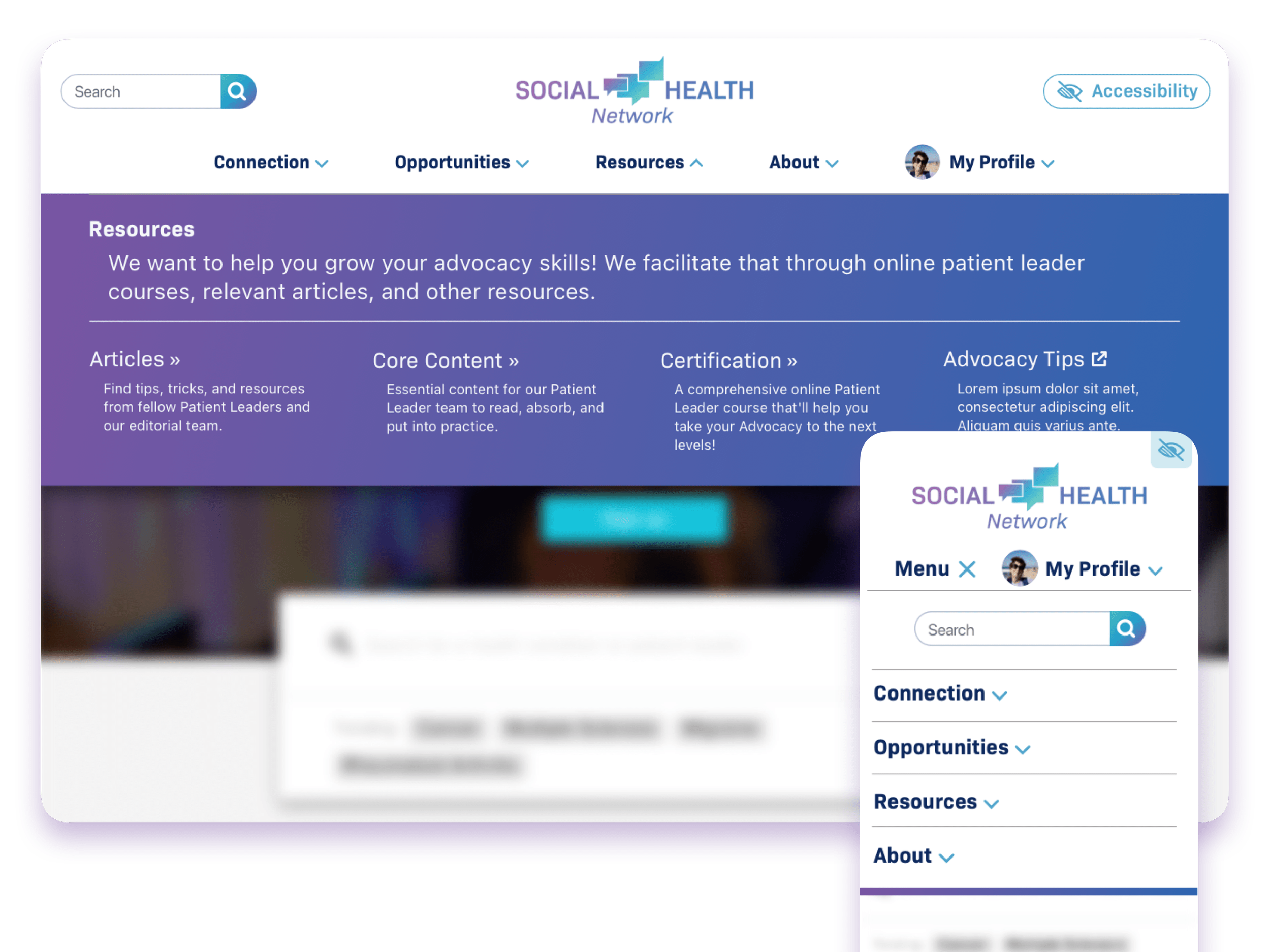Click the desktop search magnifier button
This screenshot has height=952, width=1270.
pyautogui.click(x=238, y=91)
